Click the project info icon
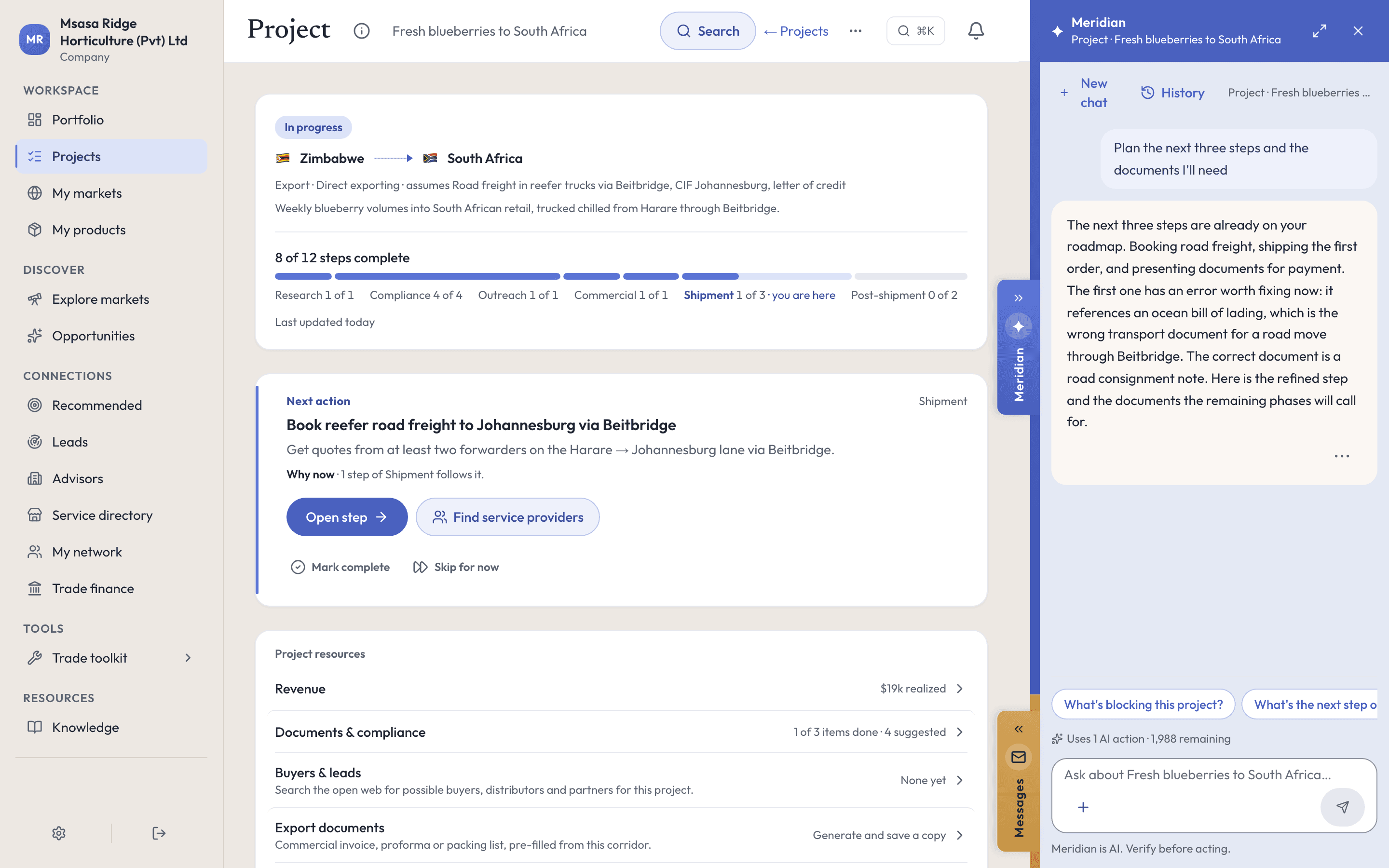 (x=361, y=31)
